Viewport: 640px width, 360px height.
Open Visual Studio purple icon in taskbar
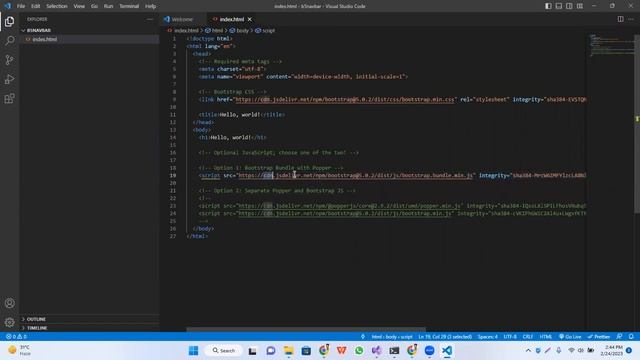click(376, 351)
